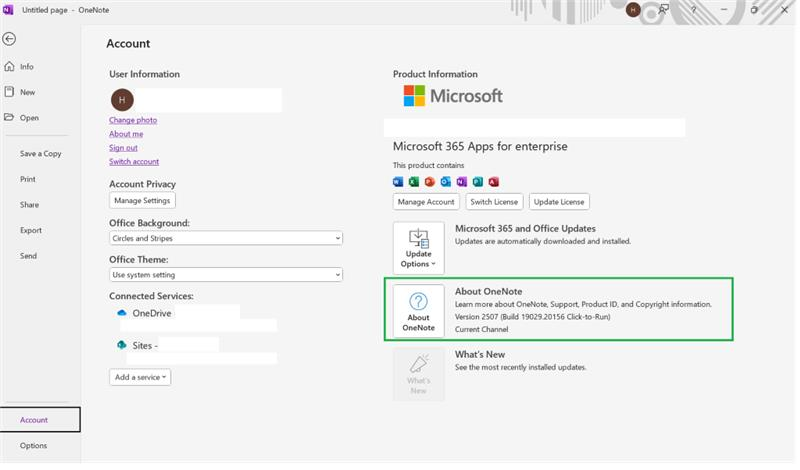
Task: Click the Access app icon
Action: pos(494,182)
